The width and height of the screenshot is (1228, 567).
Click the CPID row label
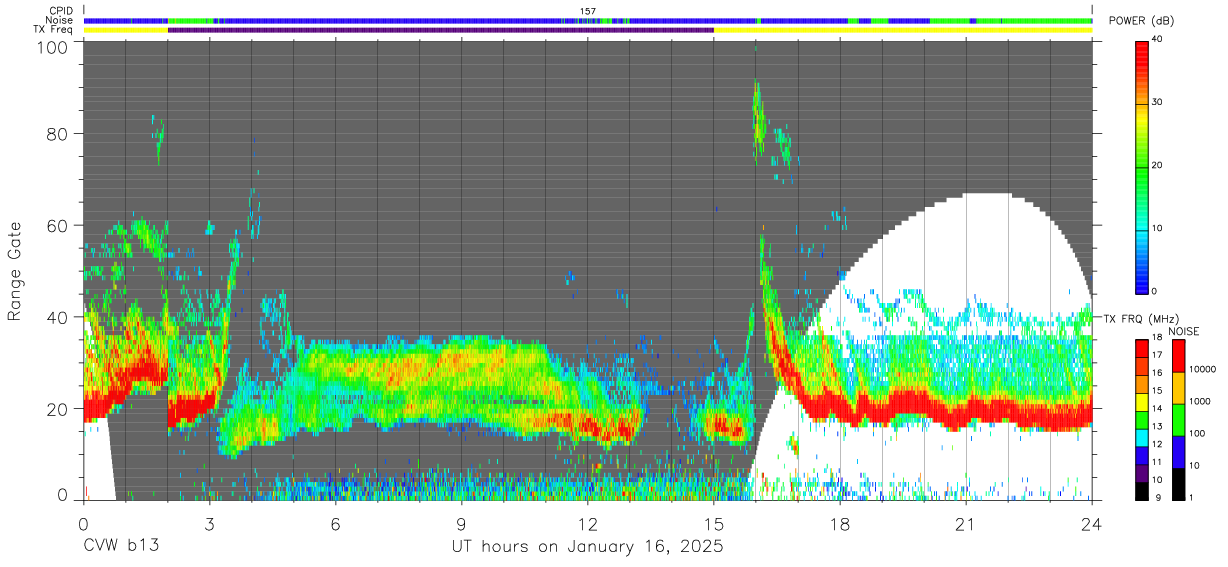pyautogui.click(x=60, y=11)
